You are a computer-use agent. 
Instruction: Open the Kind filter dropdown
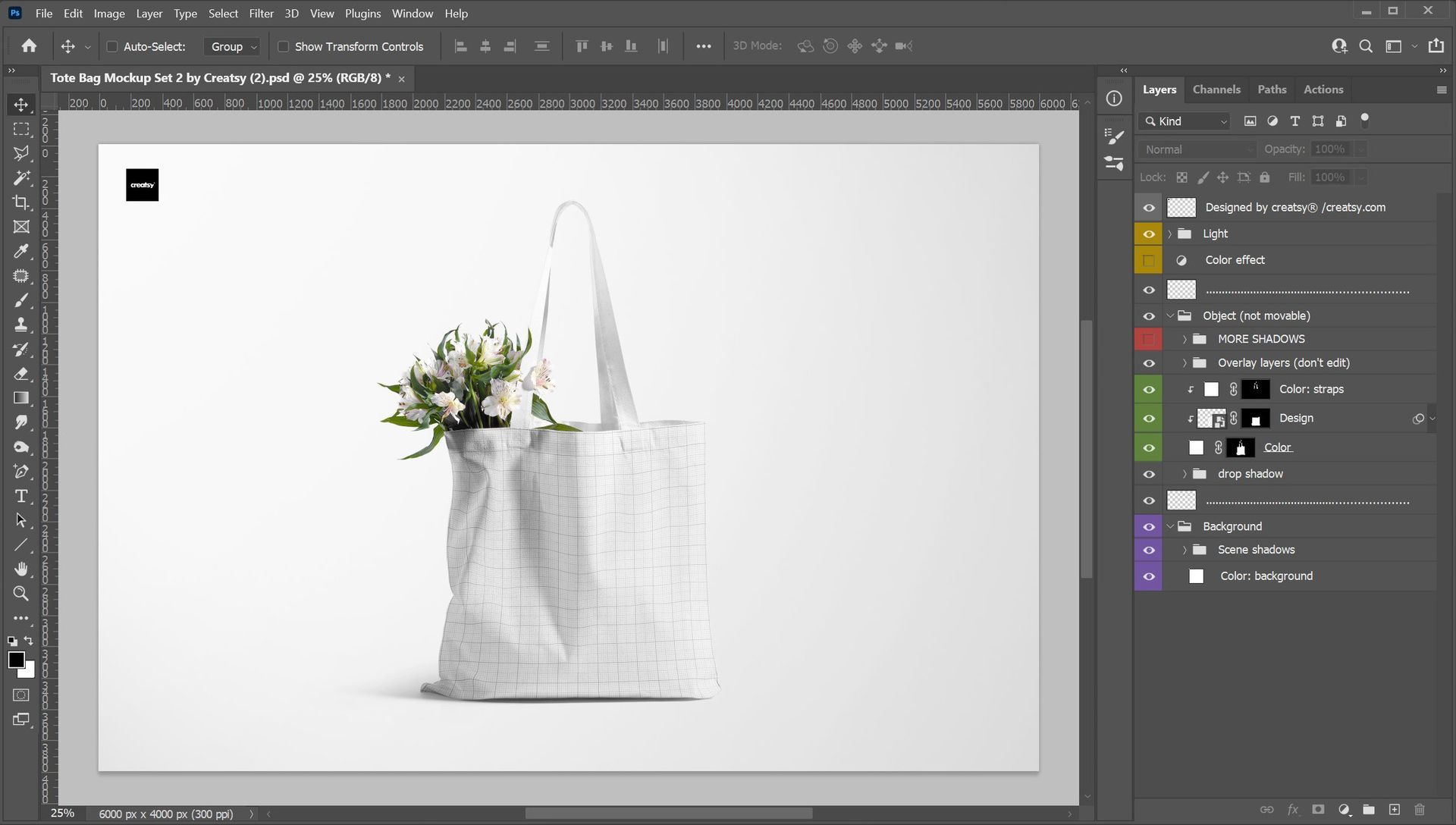pos(1183,121)
